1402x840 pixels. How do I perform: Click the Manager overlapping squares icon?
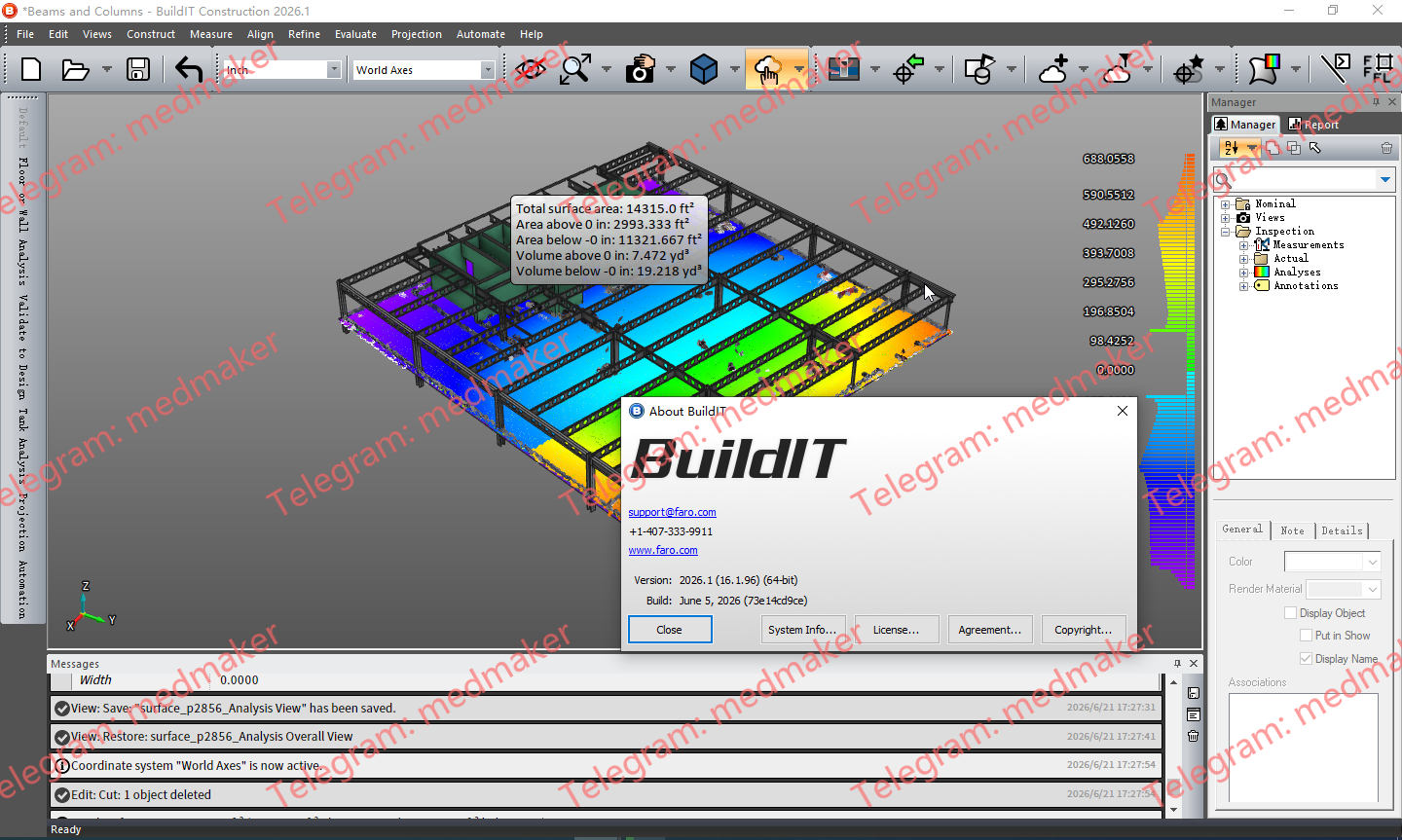[x=1294, y=148]
